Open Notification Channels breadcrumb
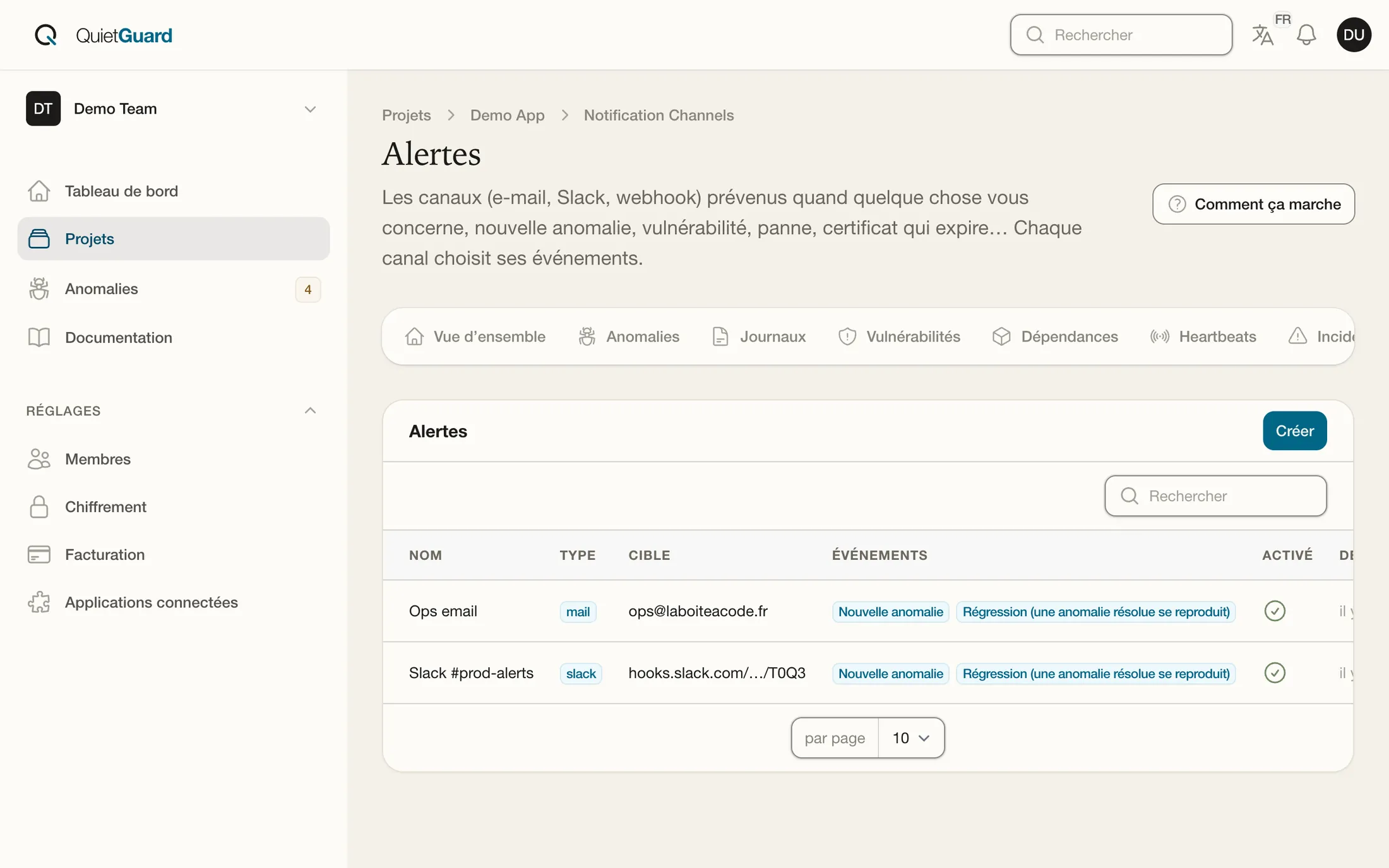This screenshot has height=868, width=1389. tap(659, 115)
